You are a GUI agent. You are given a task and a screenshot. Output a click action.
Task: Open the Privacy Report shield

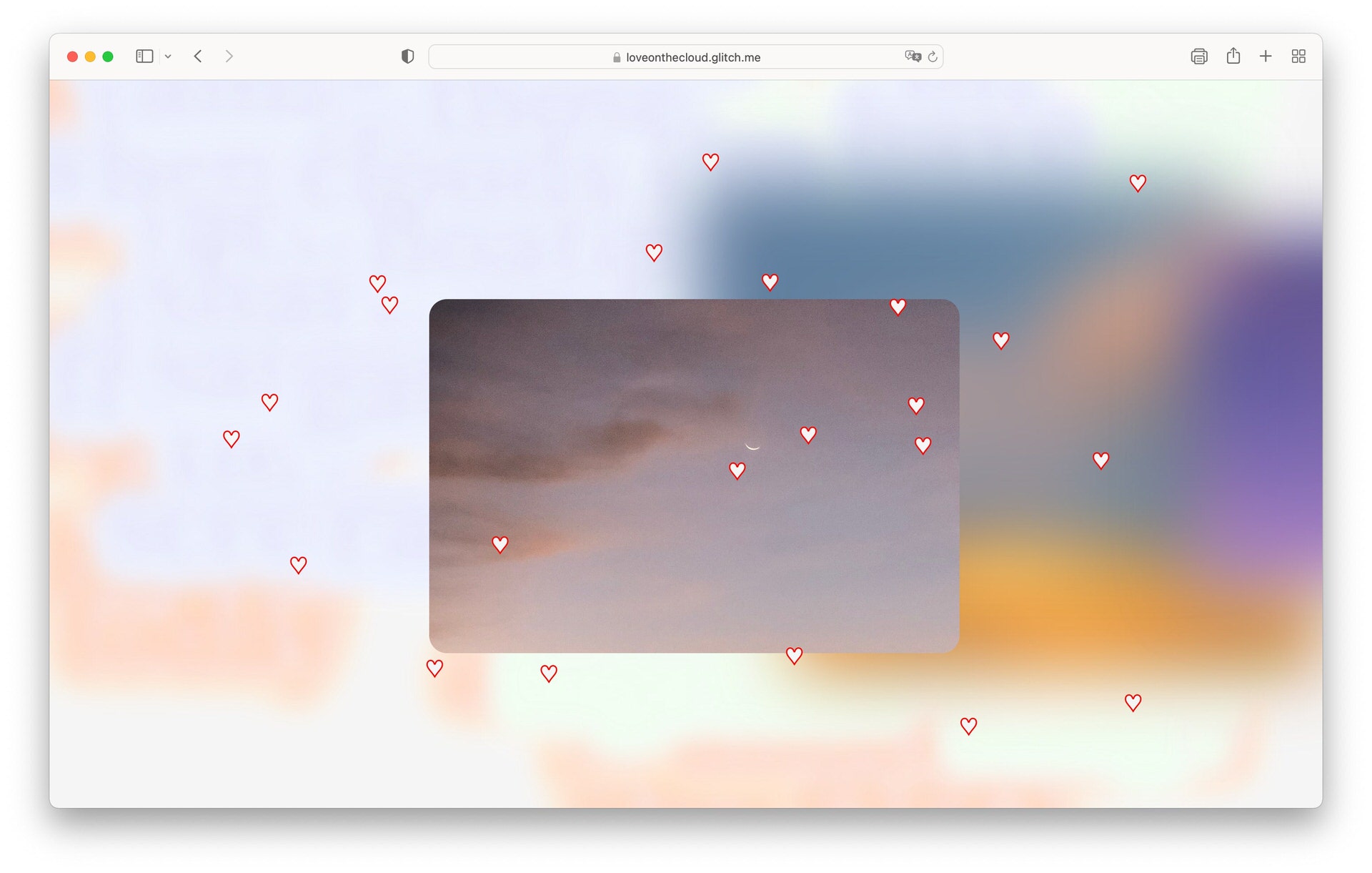pyautogui.click(x=407, y=56)
